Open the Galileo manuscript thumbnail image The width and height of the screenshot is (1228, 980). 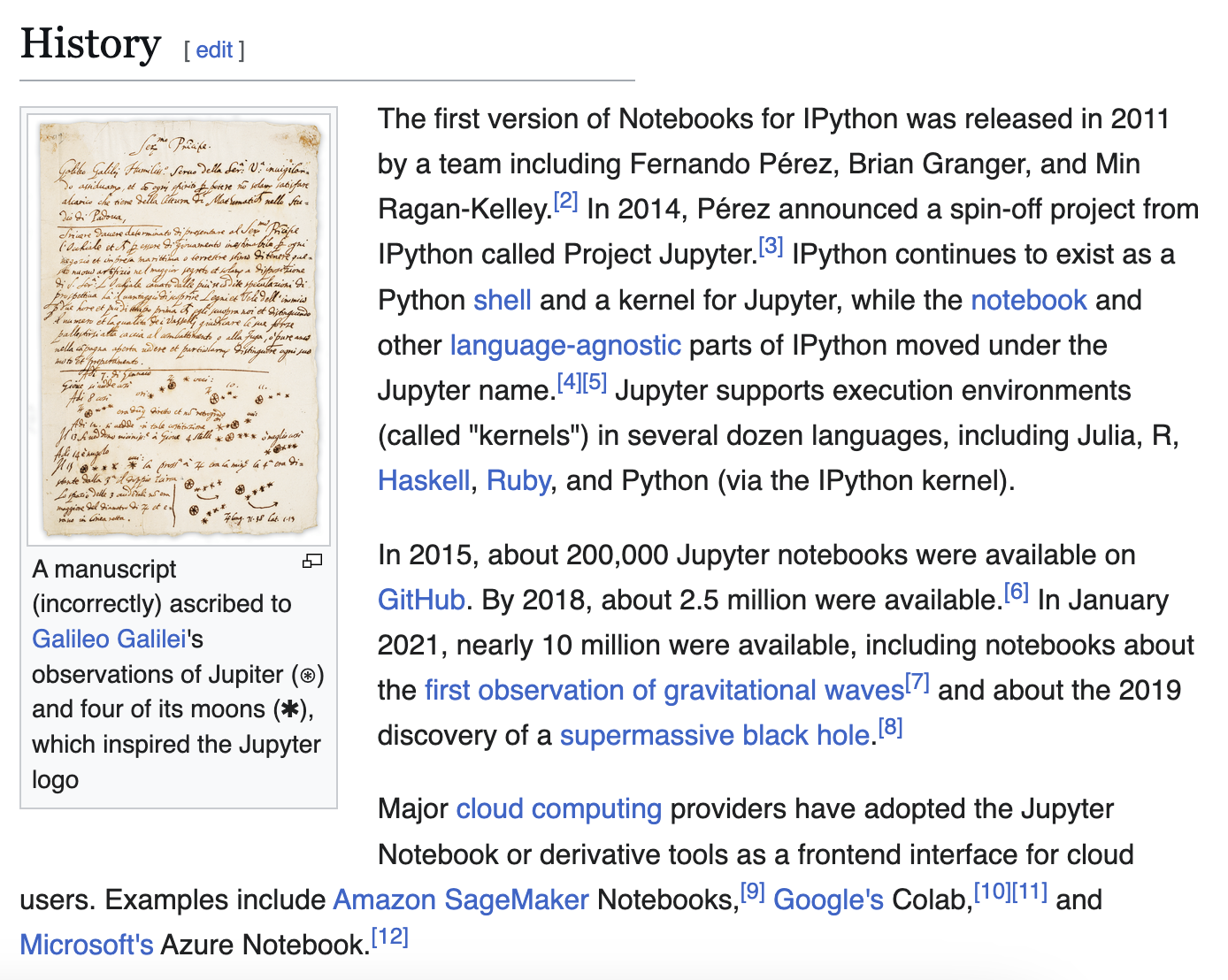pos(179,325)
